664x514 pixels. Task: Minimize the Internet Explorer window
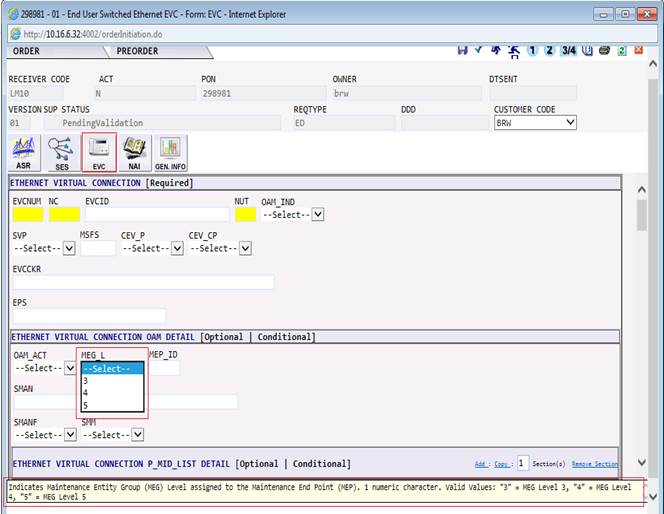[603, 14]
